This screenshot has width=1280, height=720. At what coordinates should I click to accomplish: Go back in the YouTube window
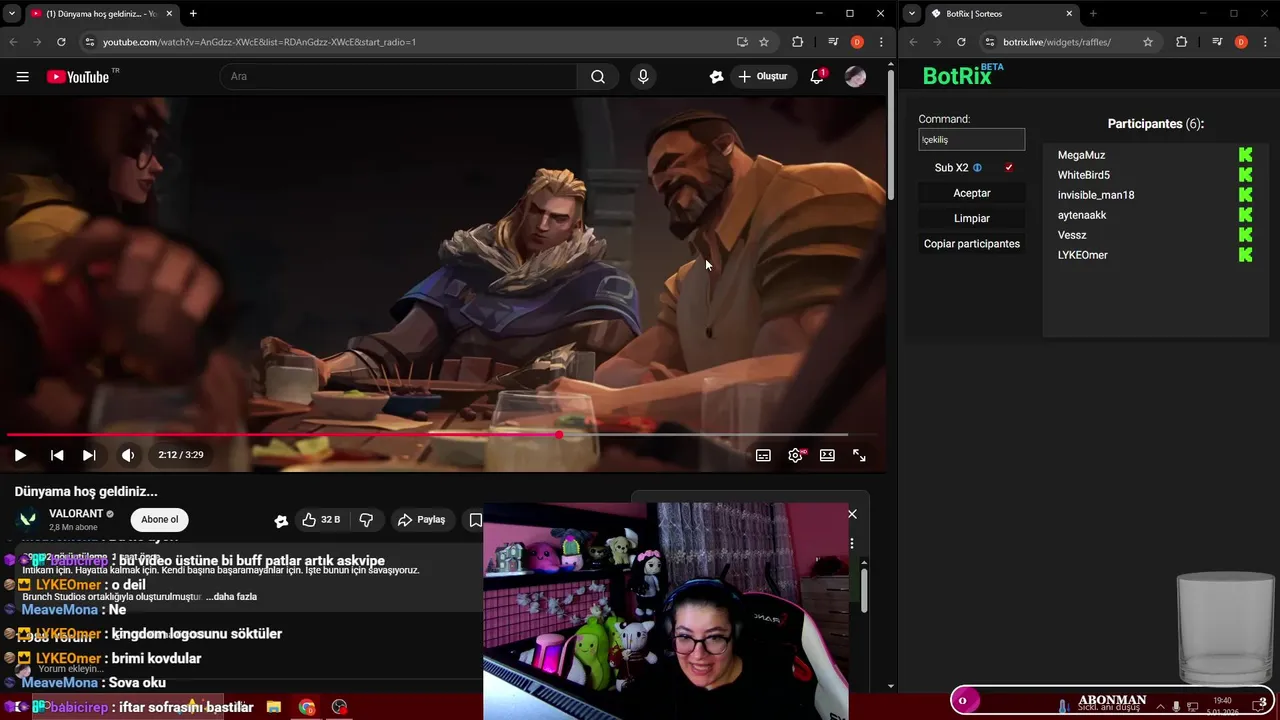coord(13,42)
